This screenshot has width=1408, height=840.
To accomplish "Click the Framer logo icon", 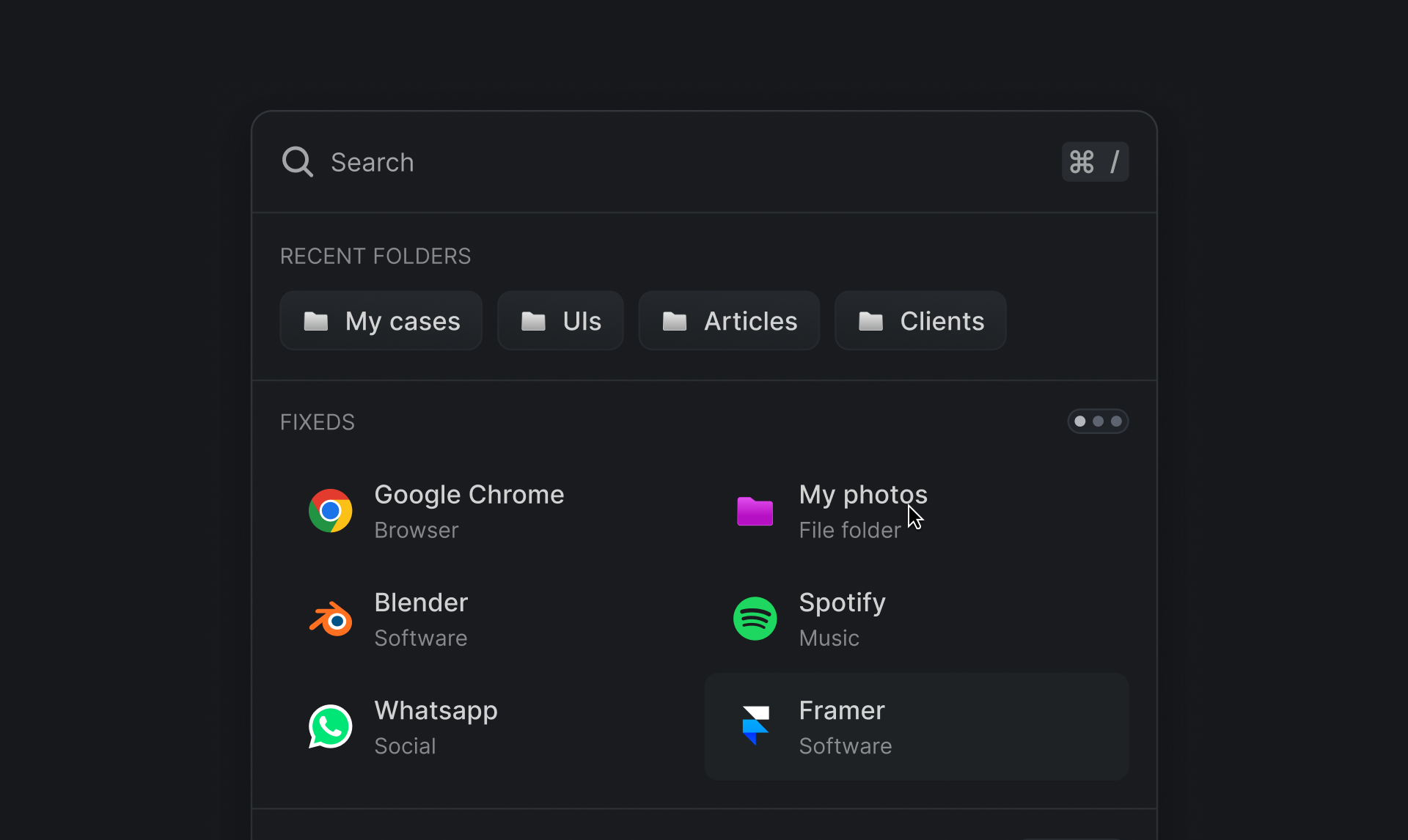I will click(755, 726).
